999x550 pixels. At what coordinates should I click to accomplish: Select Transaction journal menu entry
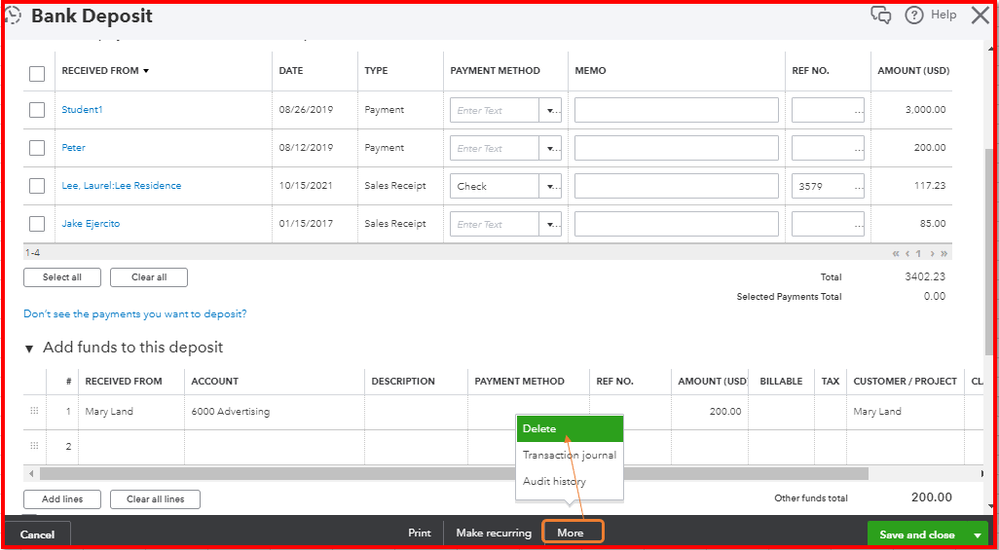[570, 455]
